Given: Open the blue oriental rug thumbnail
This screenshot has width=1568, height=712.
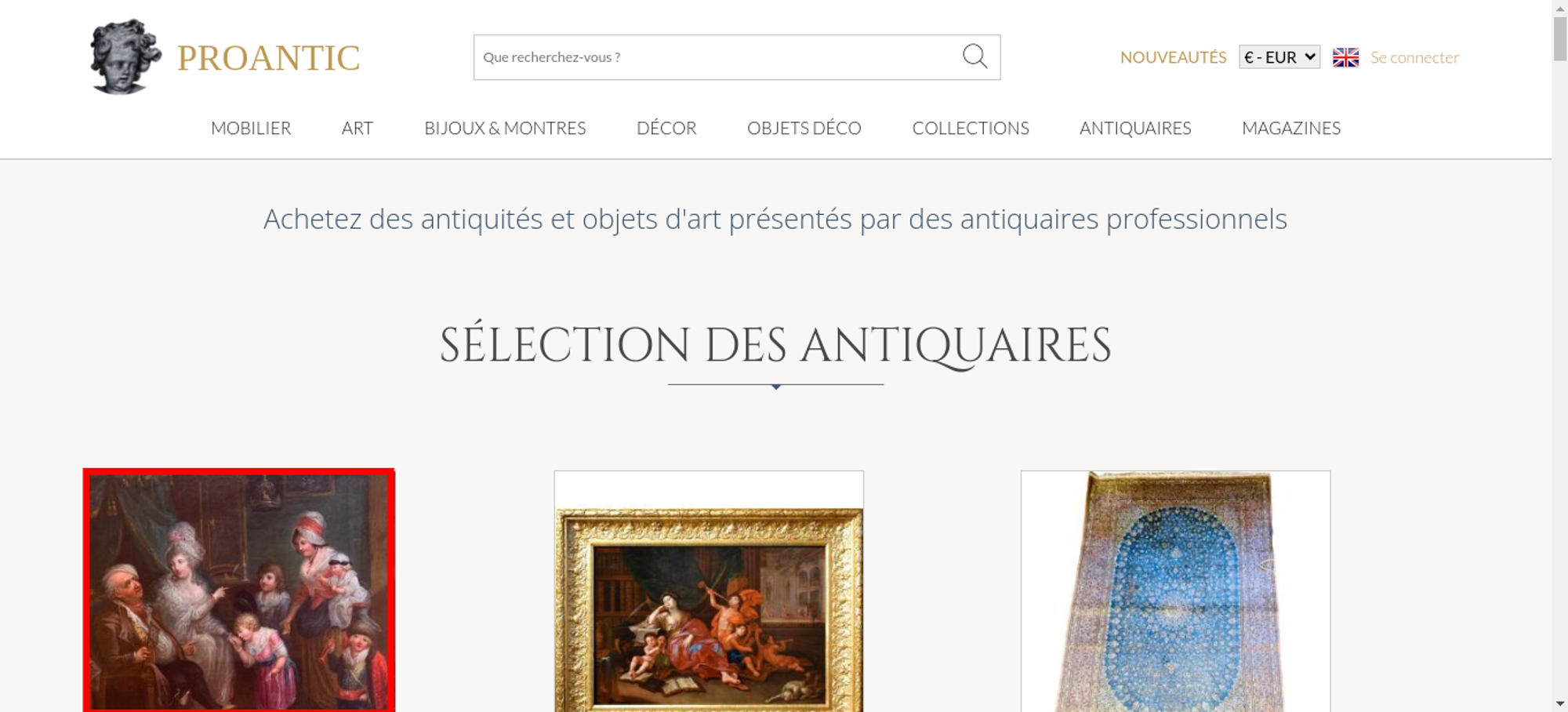Looking at the screenshot, I should [x=1175, y=591].
